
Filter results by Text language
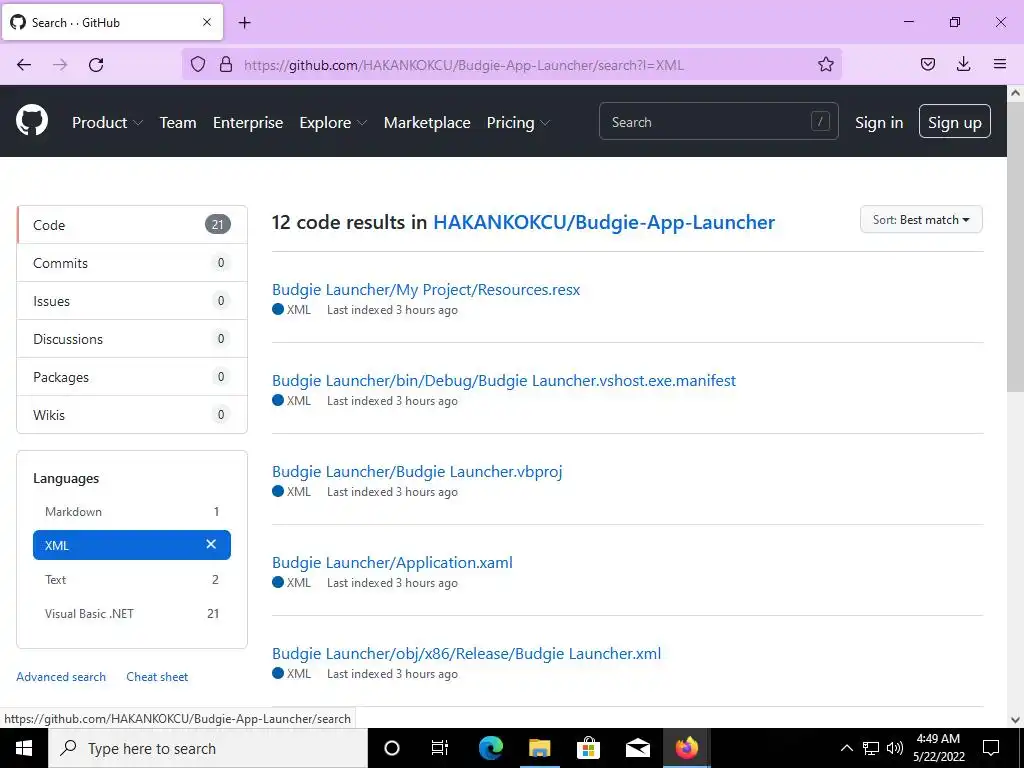point(132,579)
